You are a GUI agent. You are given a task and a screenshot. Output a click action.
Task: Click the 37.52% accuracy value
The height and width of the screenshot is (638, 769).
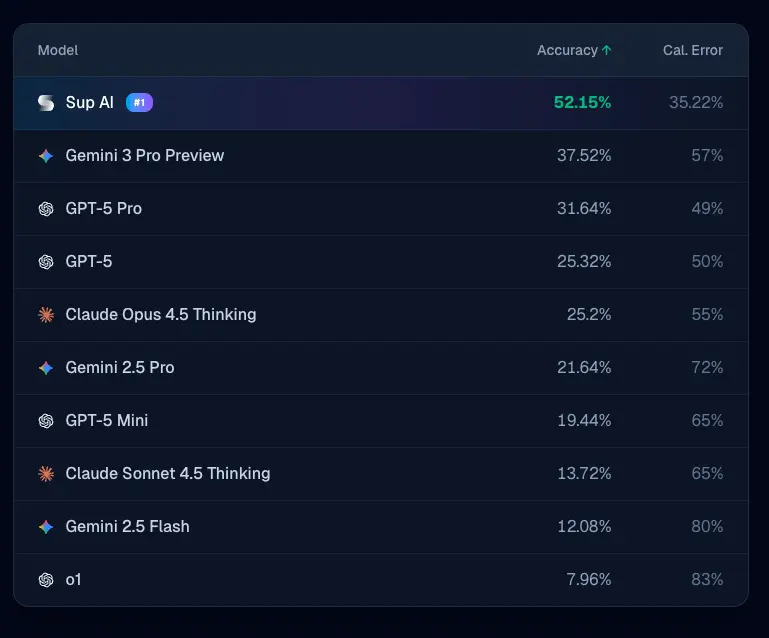pos(584,155)
